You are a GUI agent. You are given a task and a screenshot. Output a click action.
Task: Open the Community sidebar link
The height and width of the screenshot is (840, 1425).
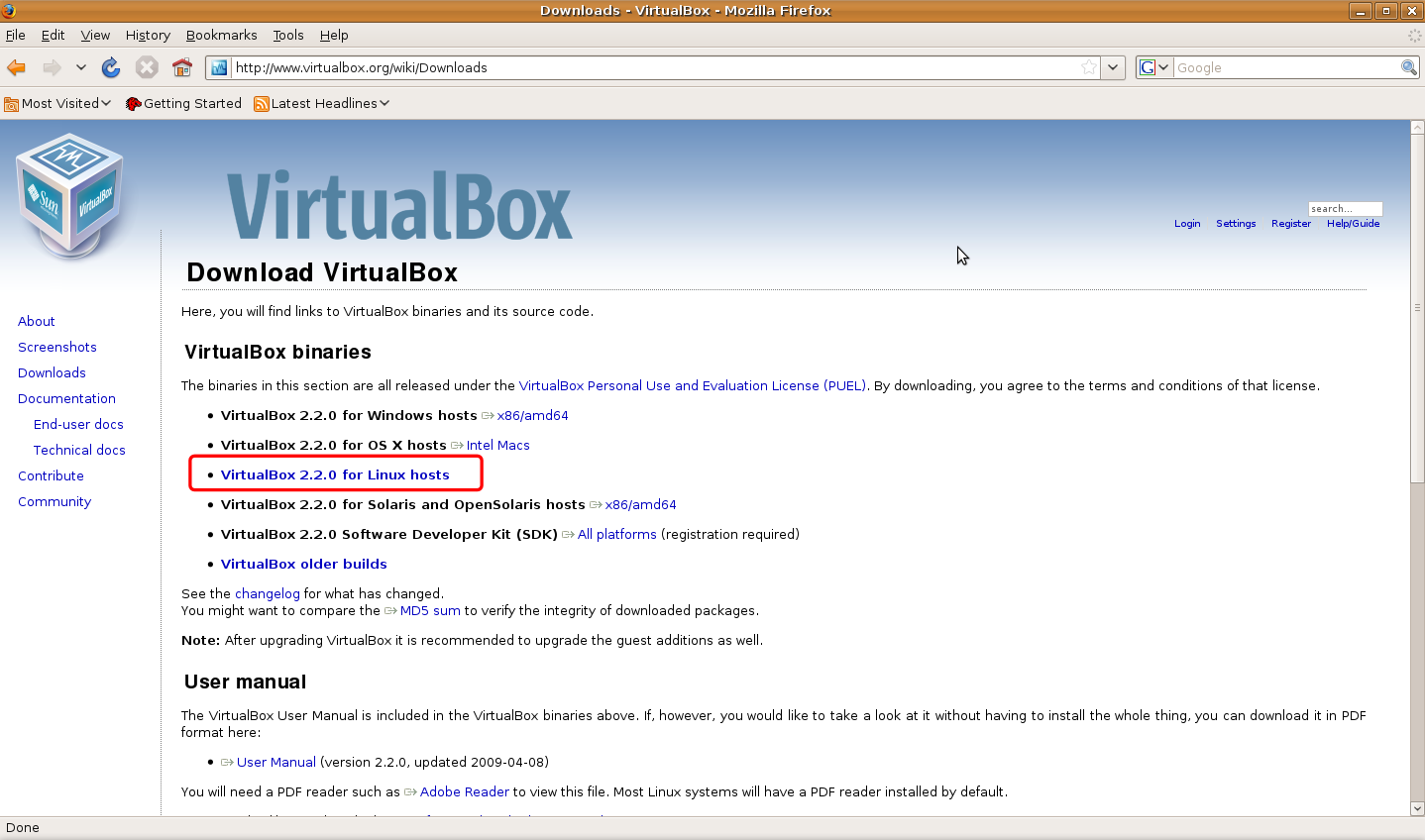[55, 501]
